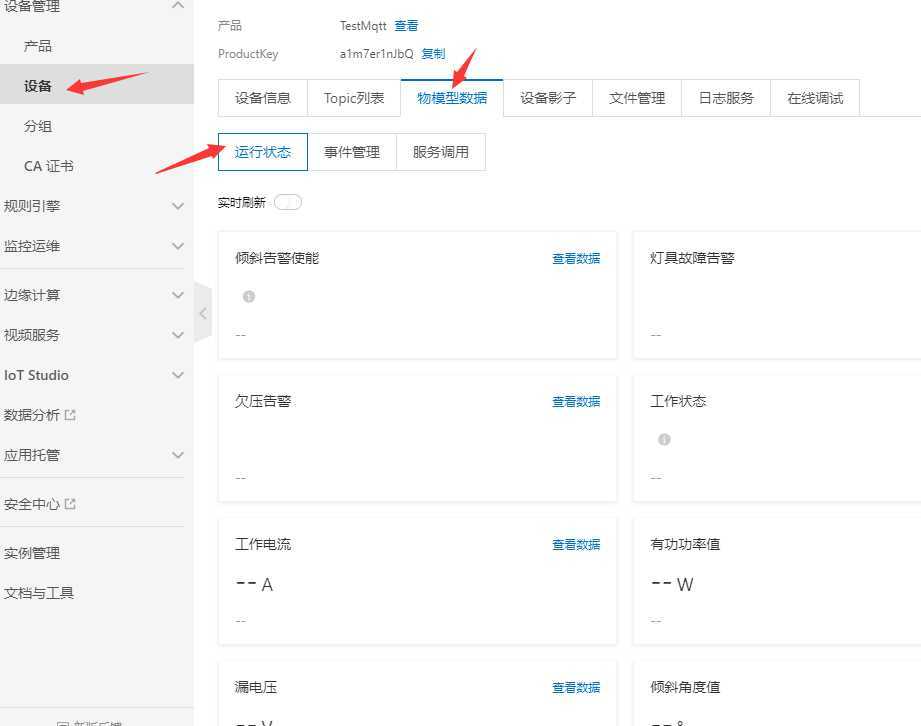Open the 日志服务 tab
This screenshot has height=726, width=921.
click(x=726, y=98)
